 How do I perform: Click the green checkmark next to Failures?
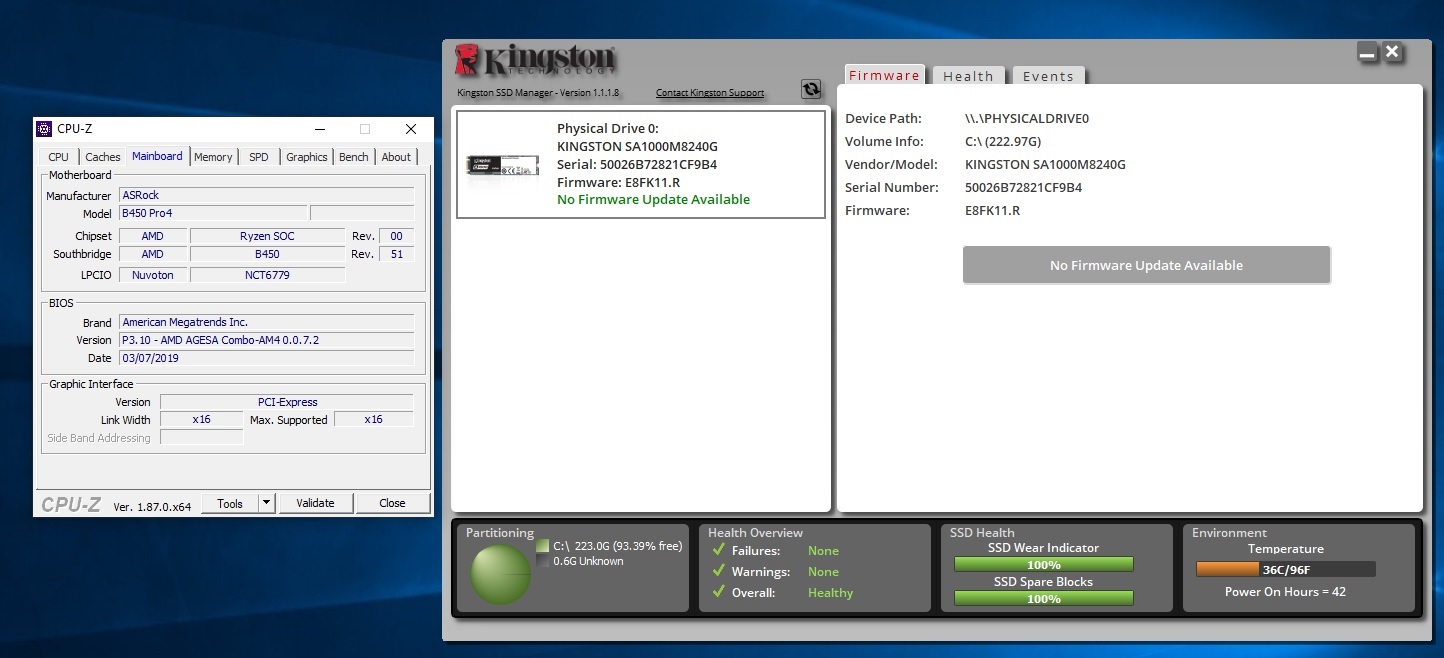point(717,550)
